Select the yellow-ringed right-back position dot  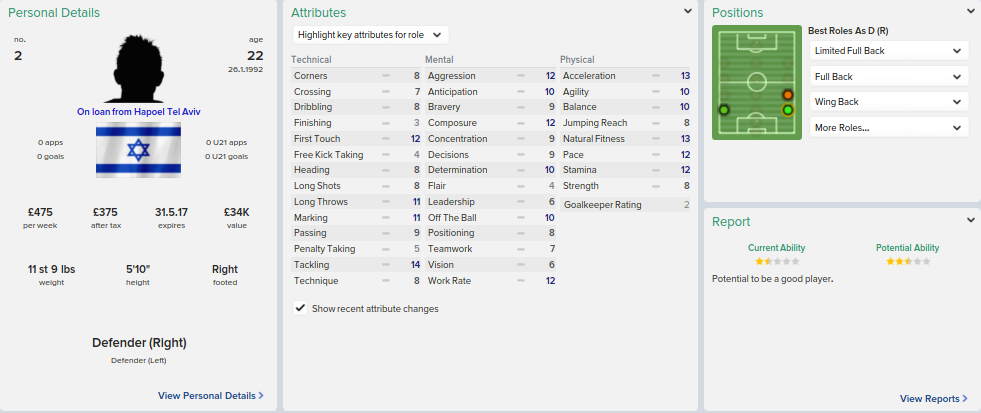pyautogui.click(x=788, y=110)
